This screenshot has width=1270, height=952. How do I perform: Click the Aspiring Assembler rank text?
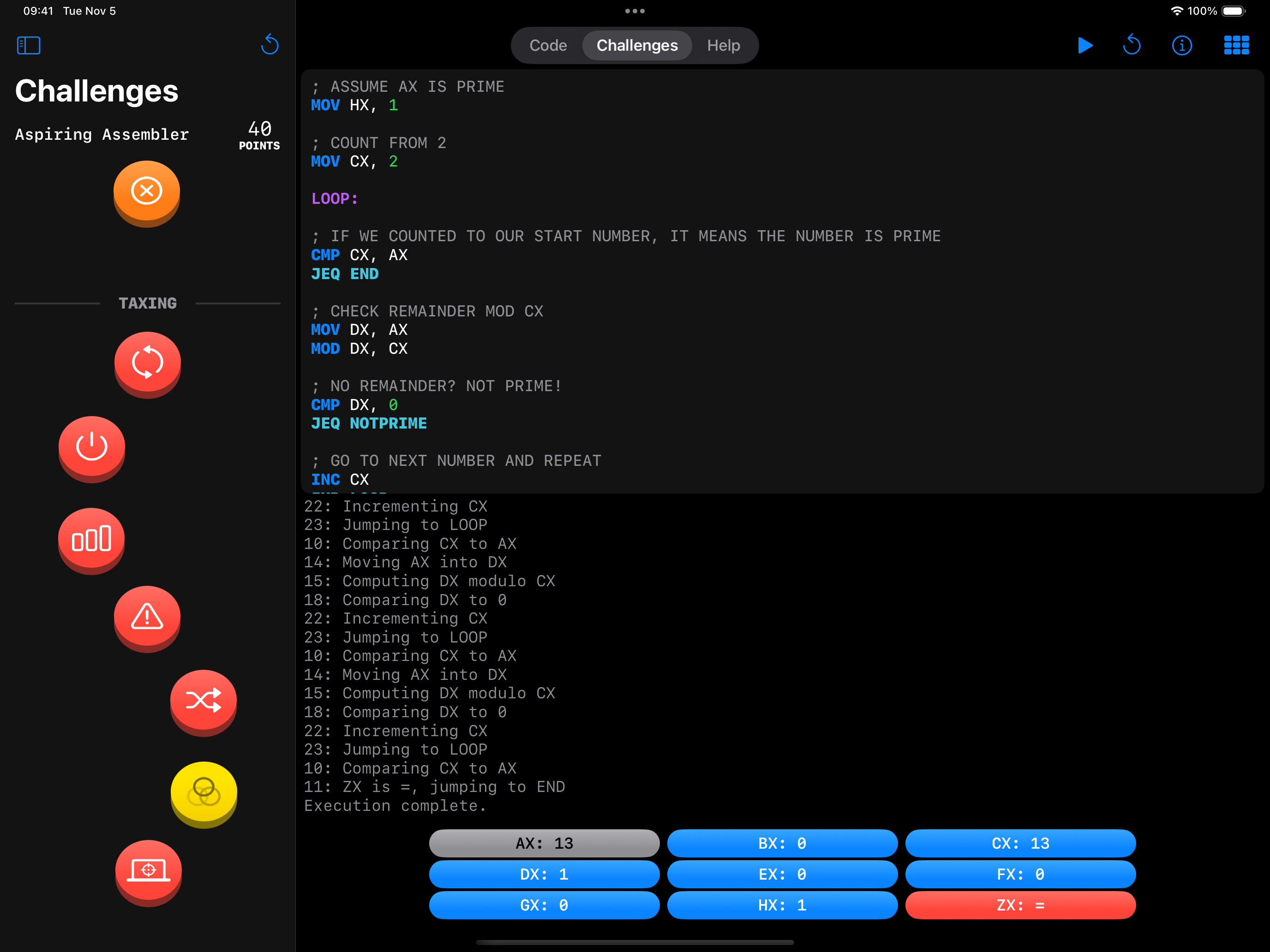102,134
